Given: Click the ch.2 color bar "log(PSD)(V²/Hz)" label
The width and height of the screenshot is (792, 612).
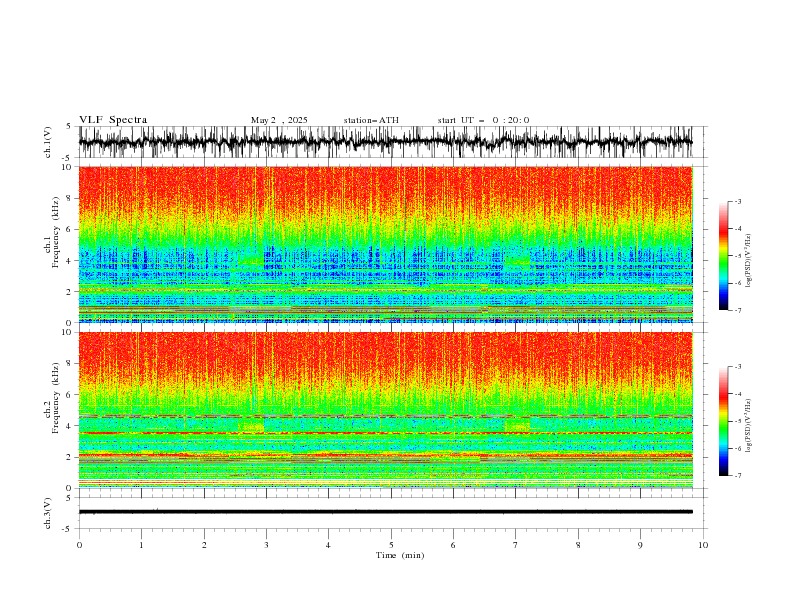Looking at the screenshot, I should coord(748,426).
